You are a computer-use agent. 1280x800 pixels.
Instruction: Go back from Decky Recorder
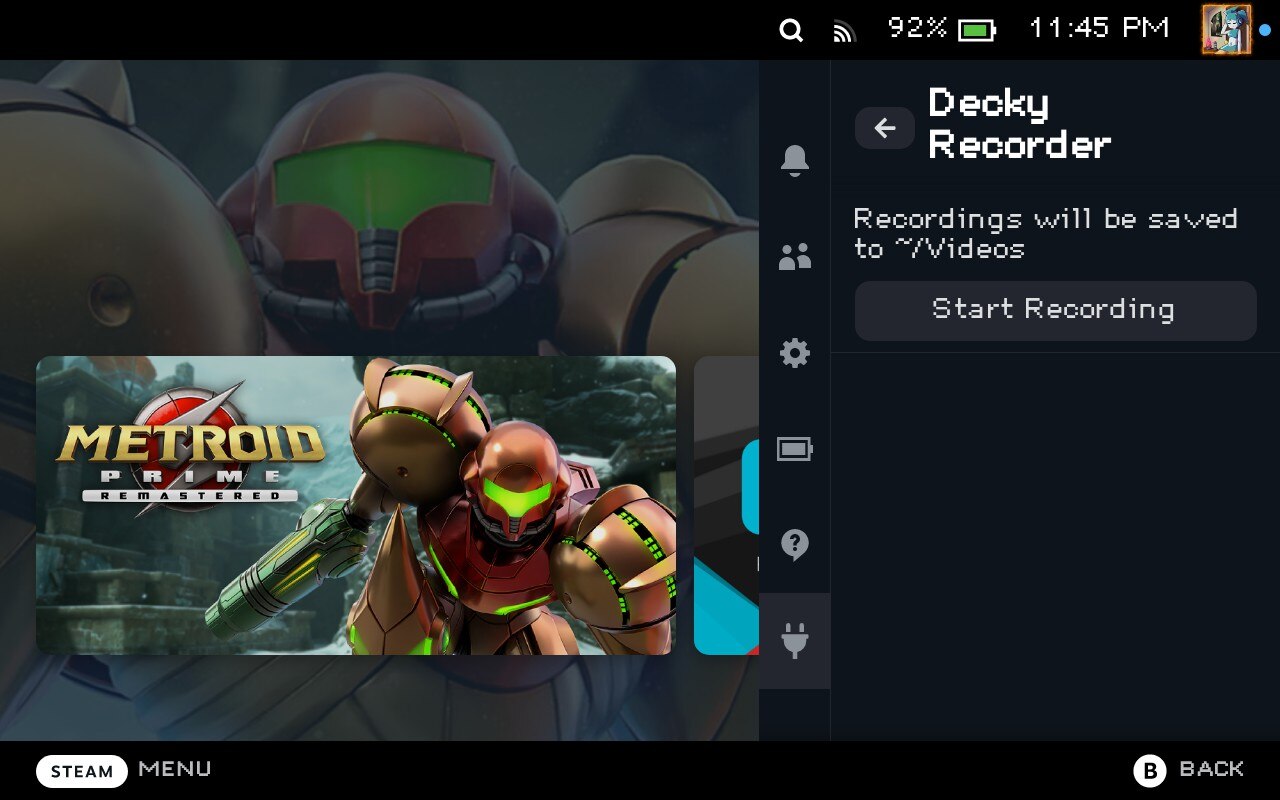885,128
